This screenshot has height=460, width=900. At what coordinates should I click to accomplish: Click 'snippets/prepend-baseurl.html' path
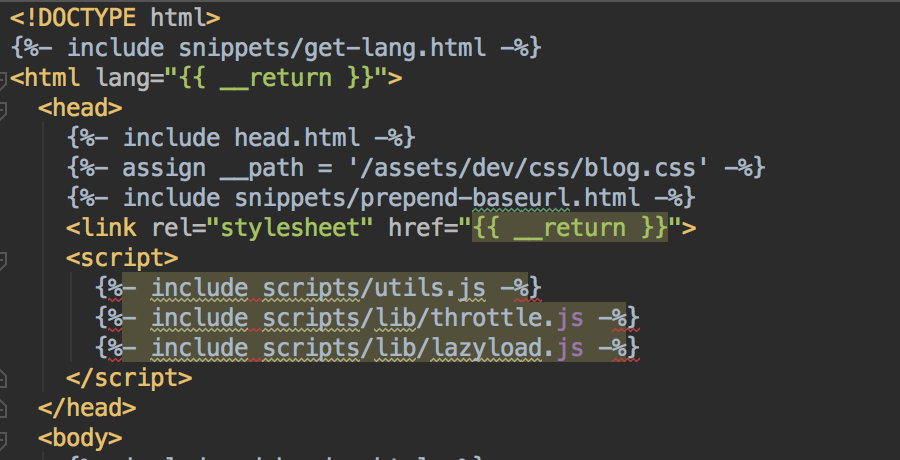pyautogui.click(x=437, y=198)
